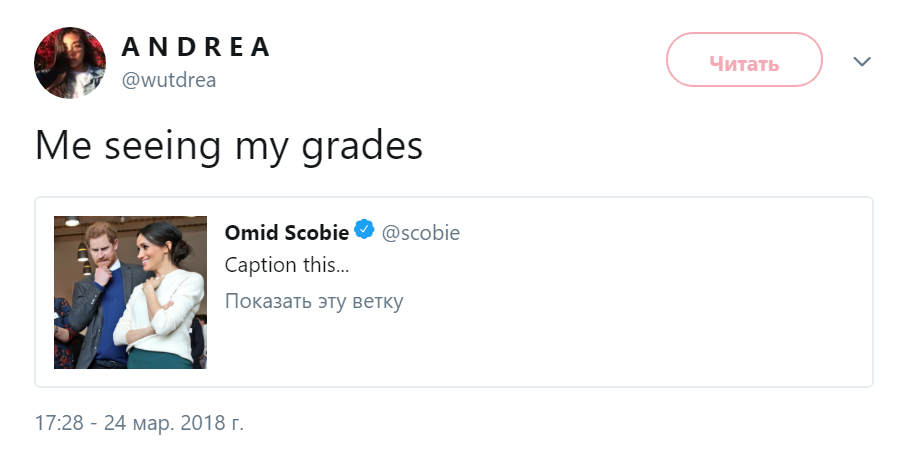The height and width of the screenshot is (454, 910).
Task: Open ANDREA's profile avatar
Action: pyautogui.click(x=70, y=62)
